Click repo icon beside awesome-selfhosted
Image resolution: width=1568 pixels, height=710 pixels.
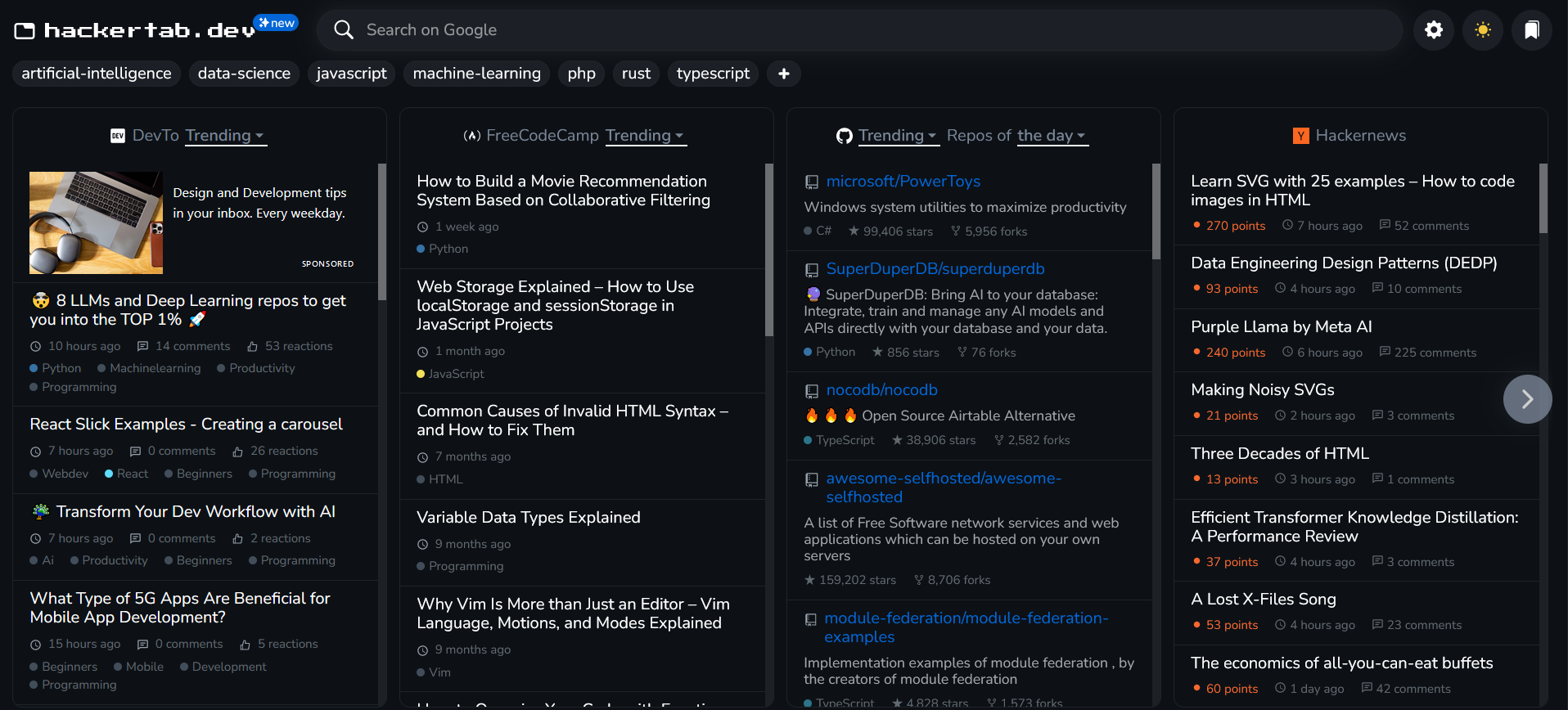click(x=812, y=479)
